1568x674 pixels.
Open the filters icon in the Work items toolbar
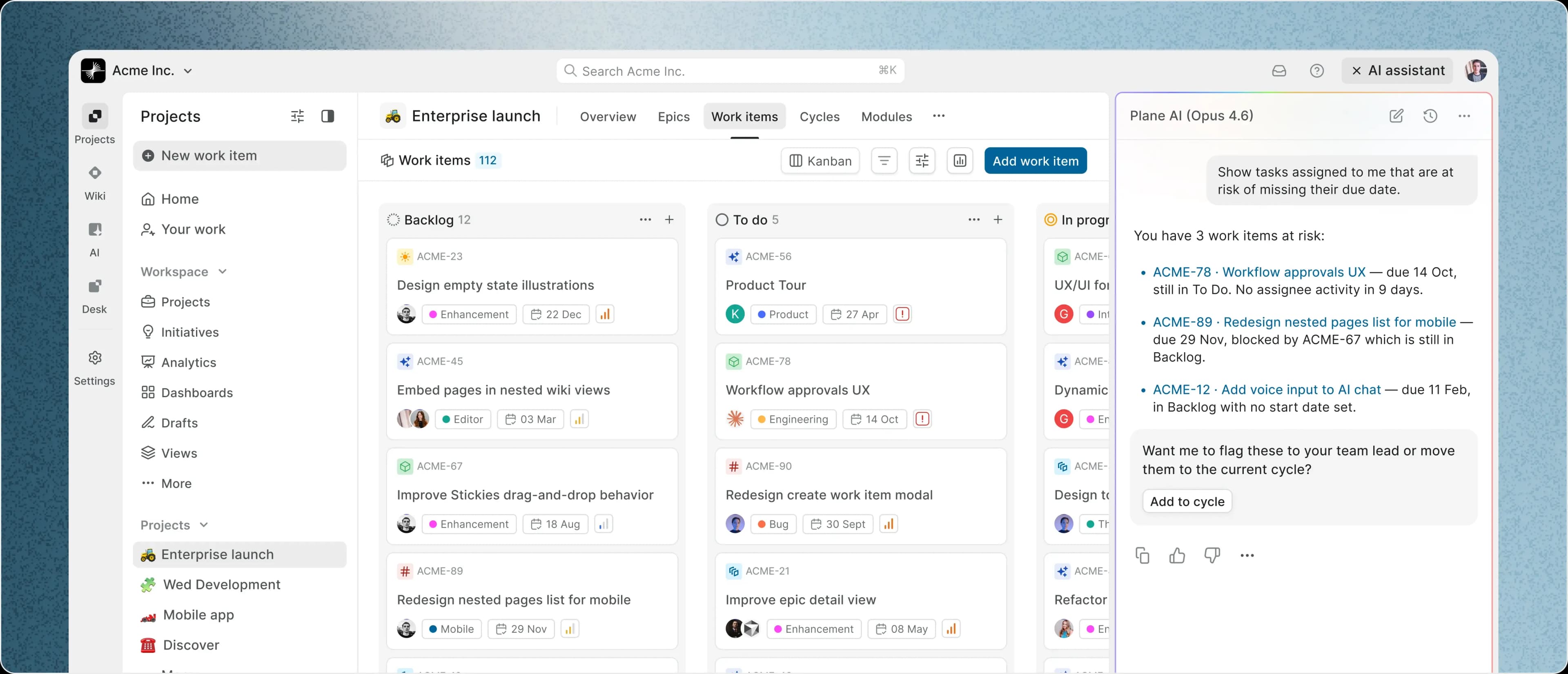884,160
